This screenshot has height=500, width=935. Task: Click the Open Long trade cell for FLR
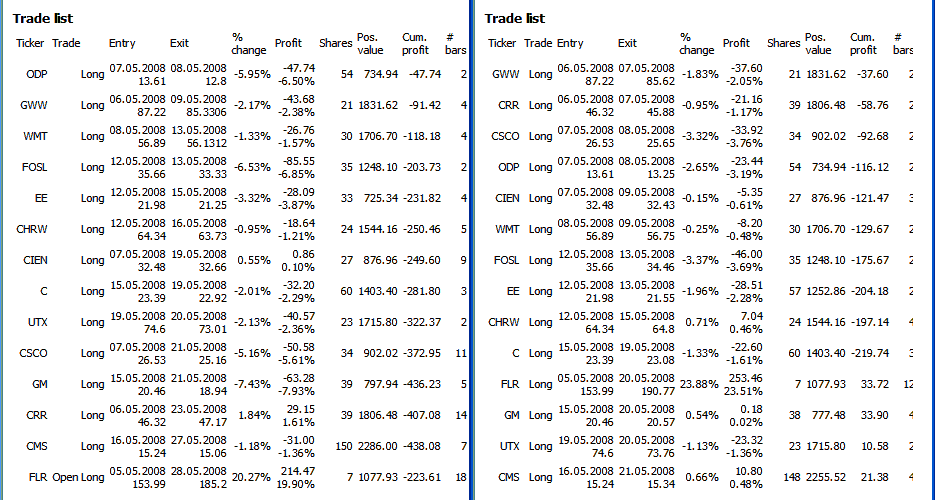(x=78, y=477)
